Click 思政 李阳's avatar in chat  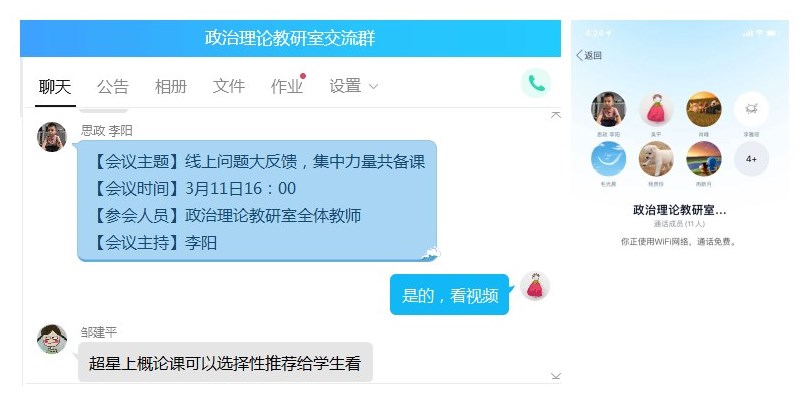click(52, 137)
